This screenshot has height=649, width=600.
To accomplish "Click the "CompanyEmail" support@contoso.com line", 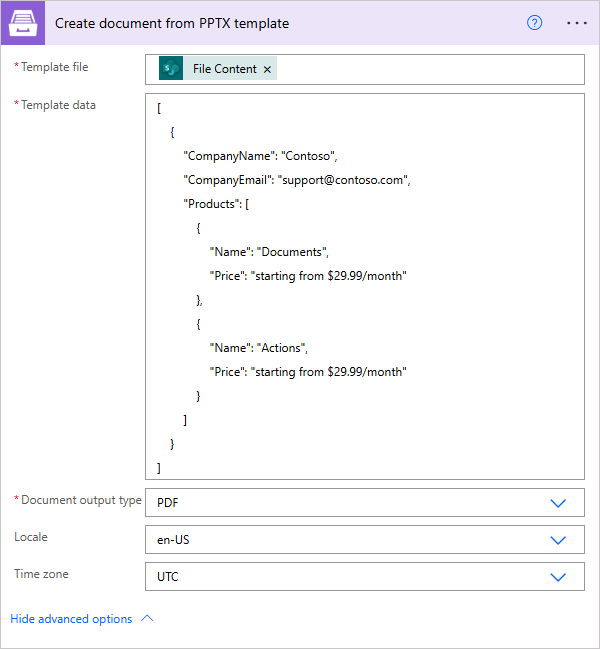I will click(x=297, y=180).
